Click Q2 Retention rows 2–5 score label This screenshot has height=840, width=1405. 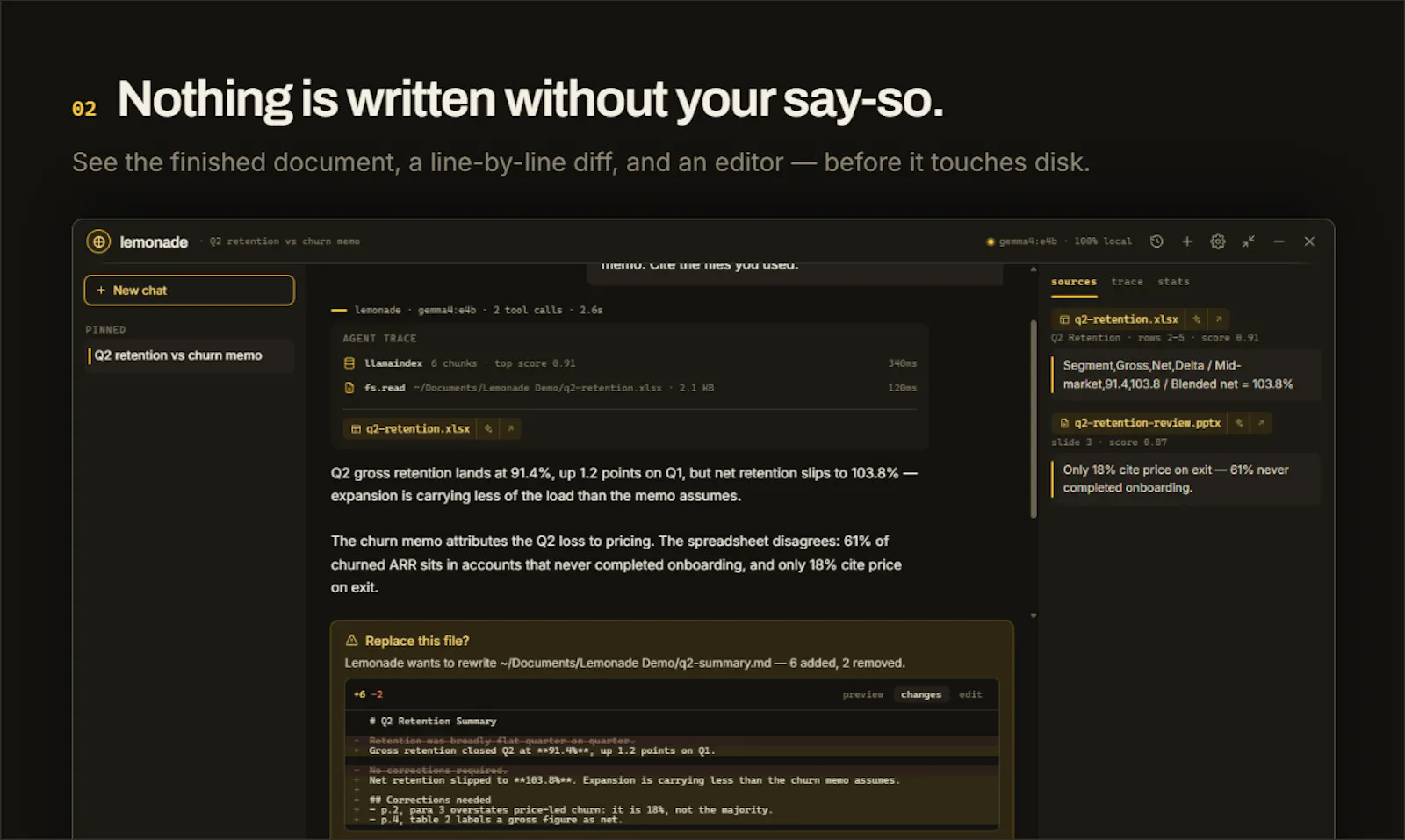click(x=1155, y=338)
